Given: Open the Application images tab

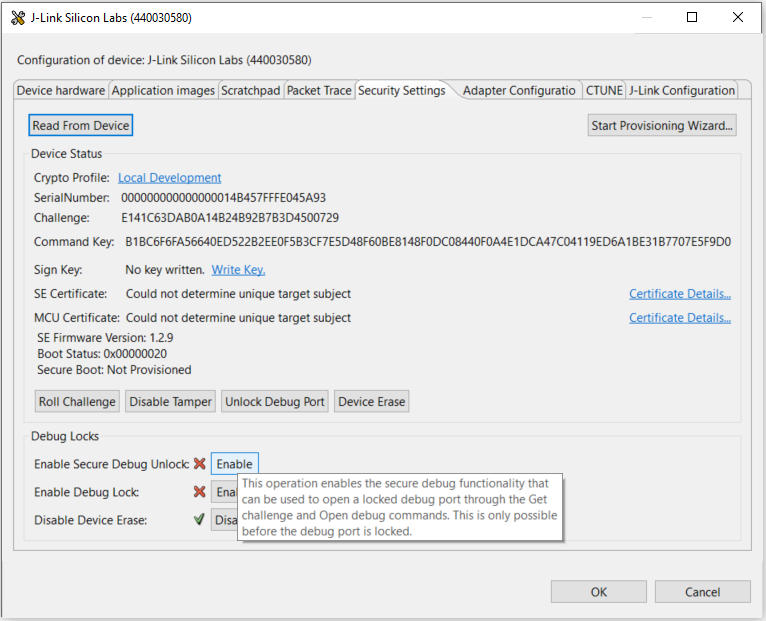Looking at the screenshot, I should click(x=163, y=91).
